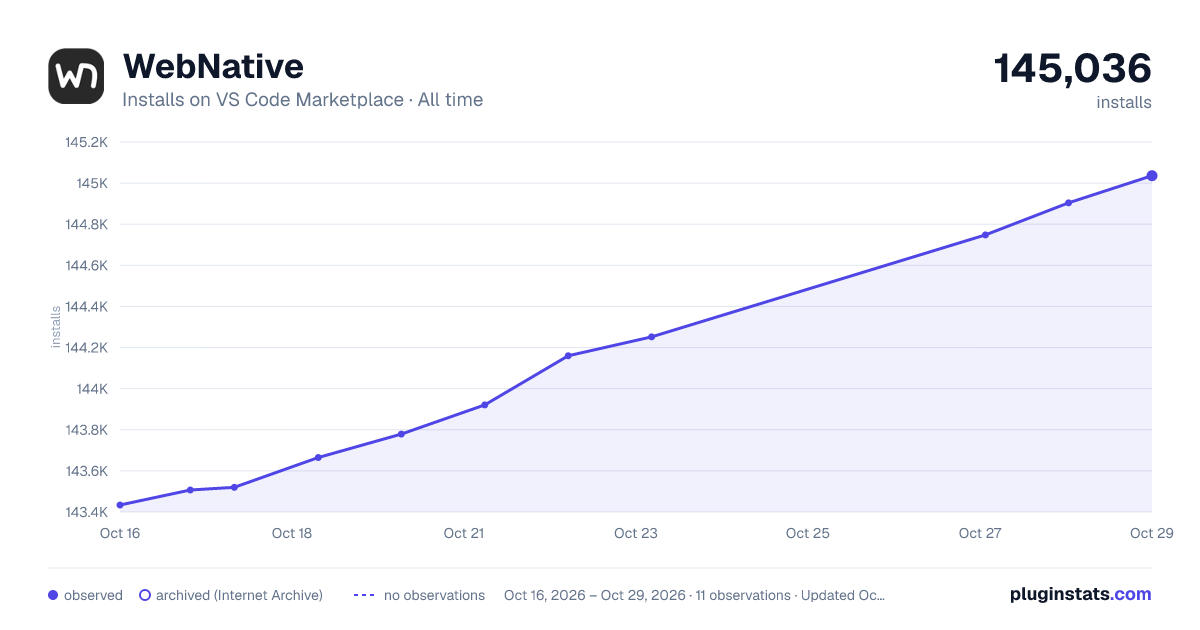This screenshot has height=630, width=1200.
Task: Click the subtitle 'Installs on VS Code Marketplace · All time'
Action: tap(302, 100)
